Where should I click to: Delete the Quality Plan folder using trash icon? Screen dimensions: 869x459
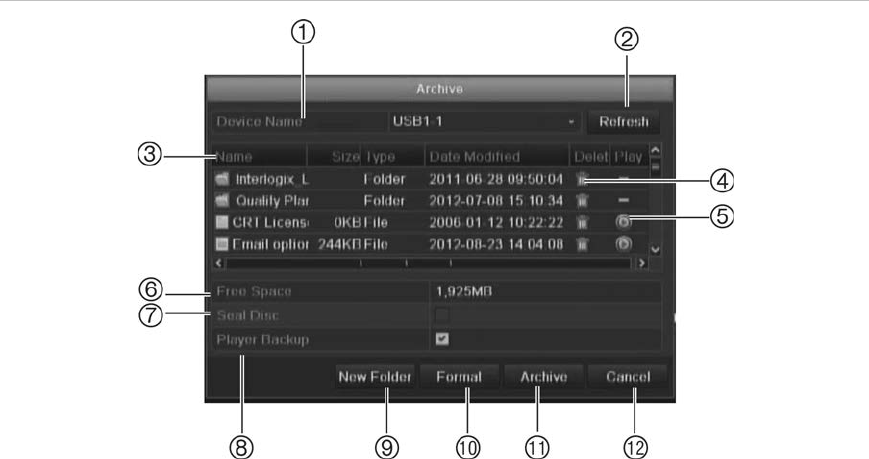coord(581,201)
